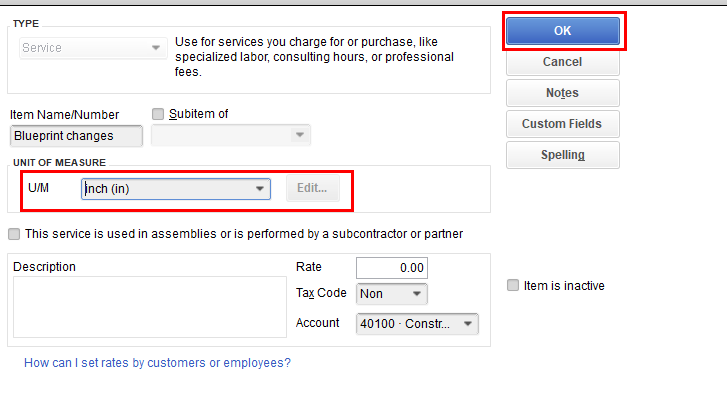Image resolution: width=727 pixels, height=410 pixels.
Task: Open the Subitem parent dropdown
Action: click(230, 135)
